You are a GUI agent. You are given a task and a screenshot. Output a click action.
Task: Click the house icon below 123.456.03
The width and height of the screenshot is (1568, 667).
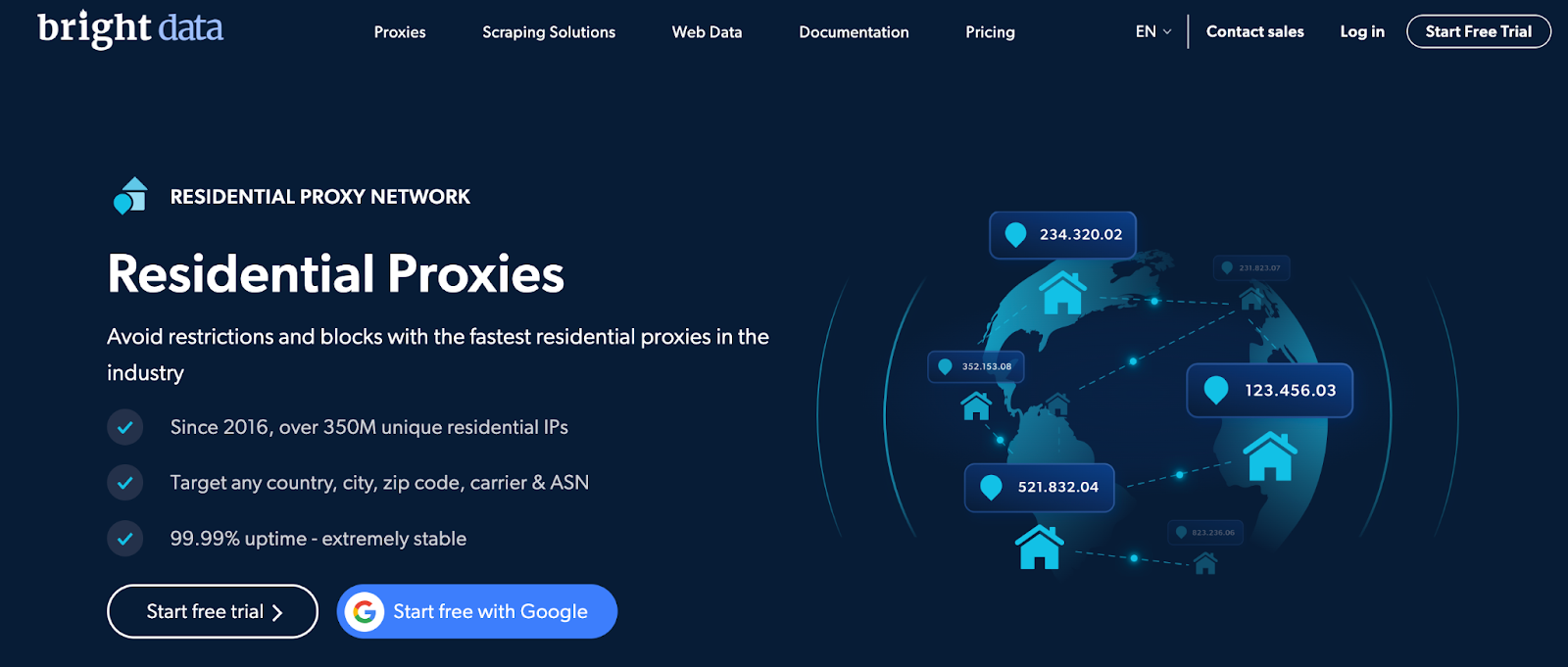pos(1270,456)
